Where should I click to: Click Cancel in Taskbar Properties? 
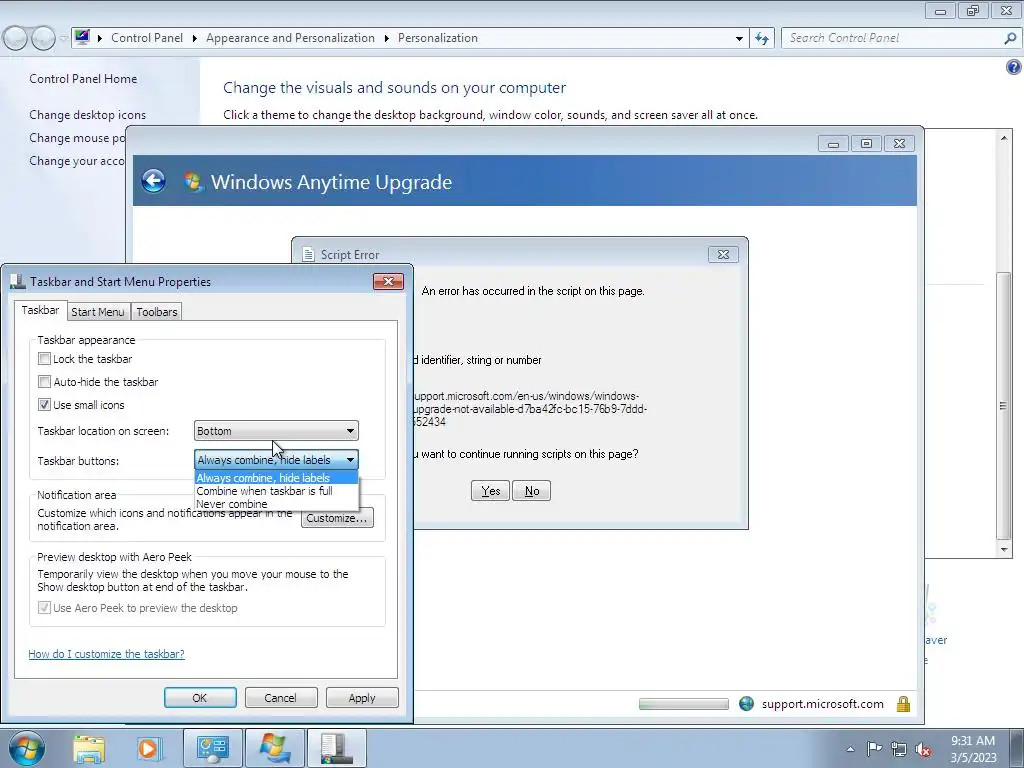pos(281,697)
